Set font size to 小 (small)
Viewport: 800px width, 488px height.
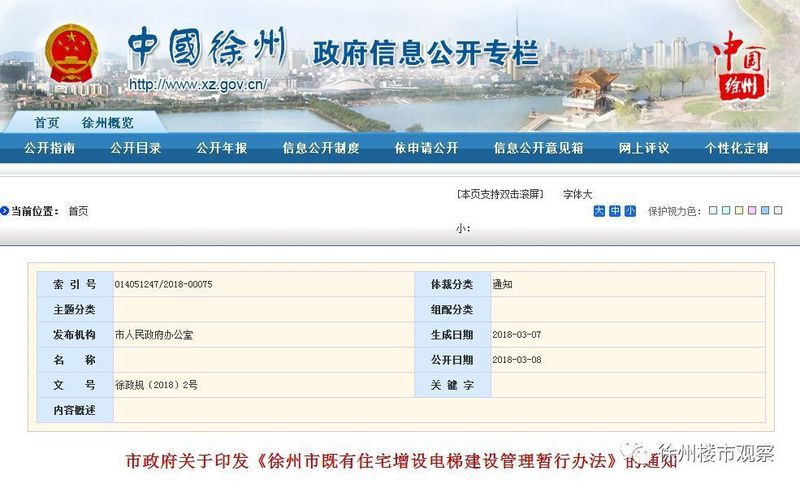pyautogui.click(x=631, y=211)
